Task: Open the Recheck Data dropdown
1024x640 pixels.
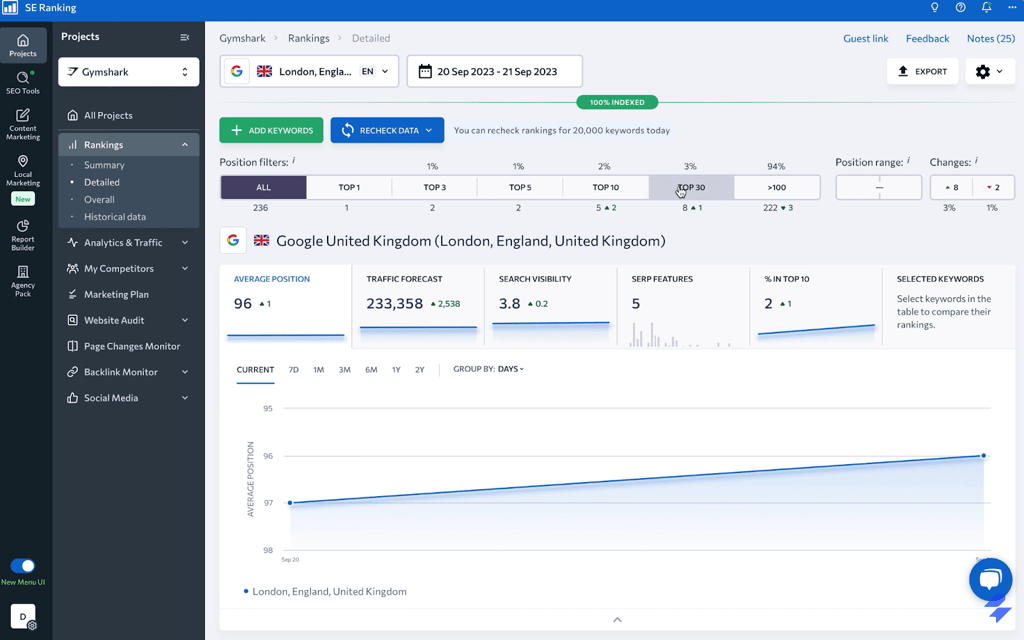Action: pyautogui.click(x=387, y=130)
